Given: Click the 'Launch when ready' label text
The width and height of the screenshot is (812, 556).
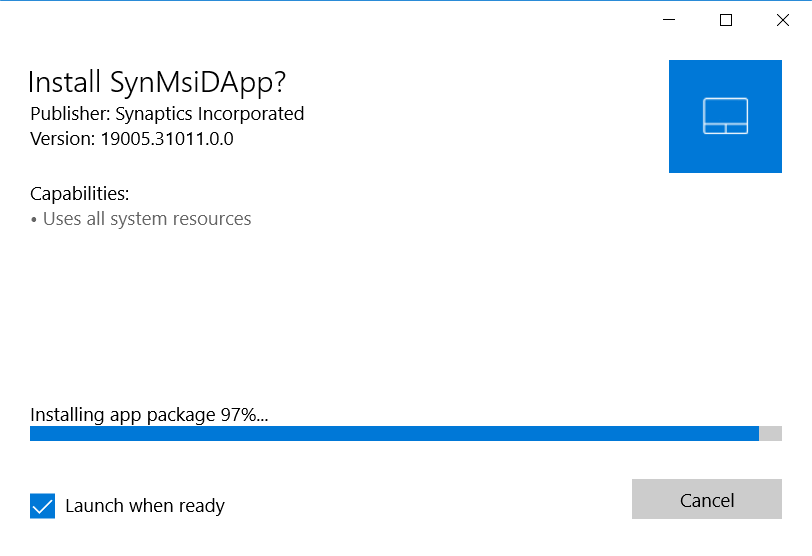Looking at the screenshot, I should (145, 506).
